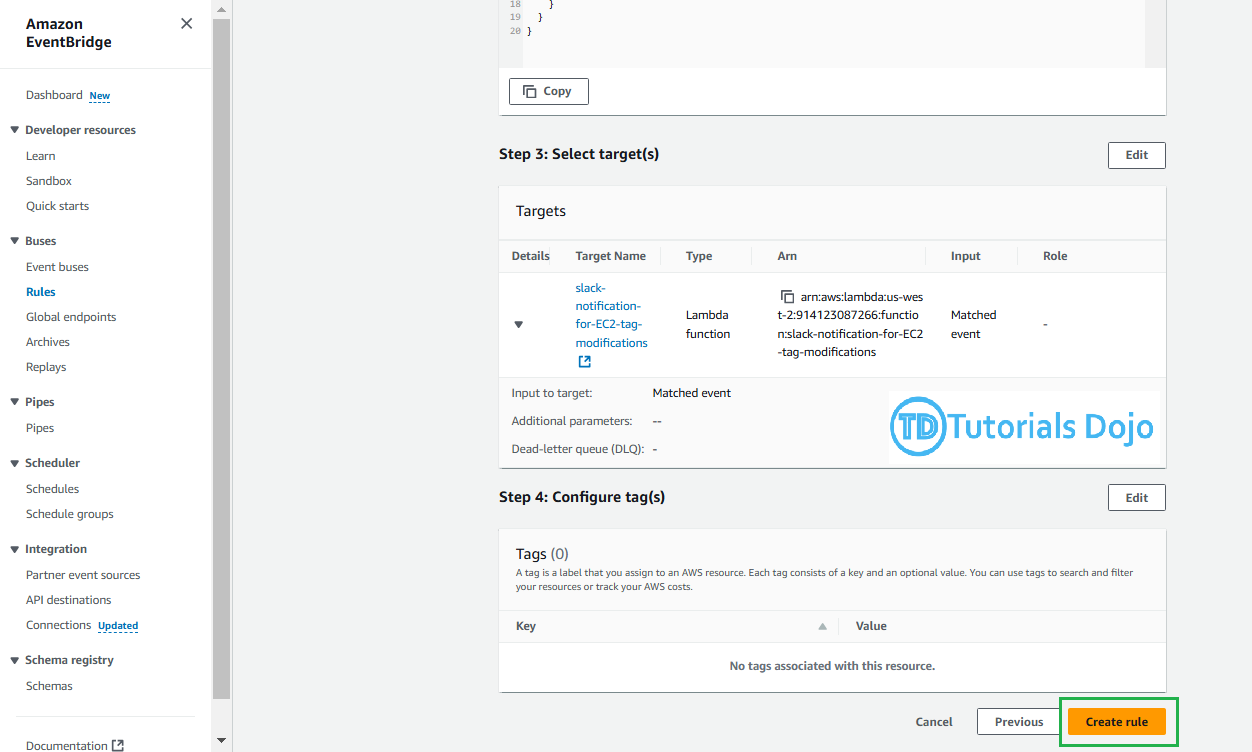Collapse the Scheduler section
The height and width of the screenshot is (752, 1252).
pyautogui.click(x=14, y=463)
